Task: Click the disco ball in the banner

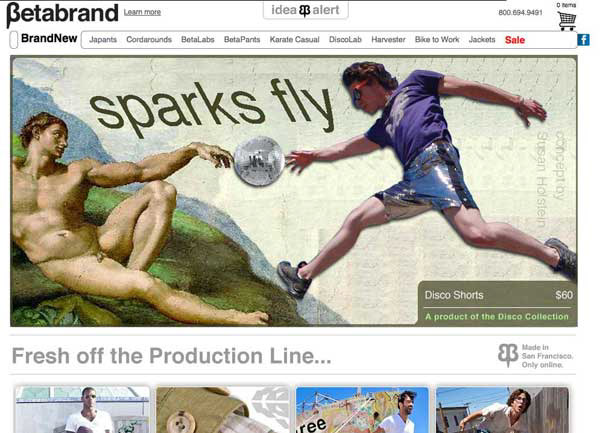Action: click(x=259, y=161)
